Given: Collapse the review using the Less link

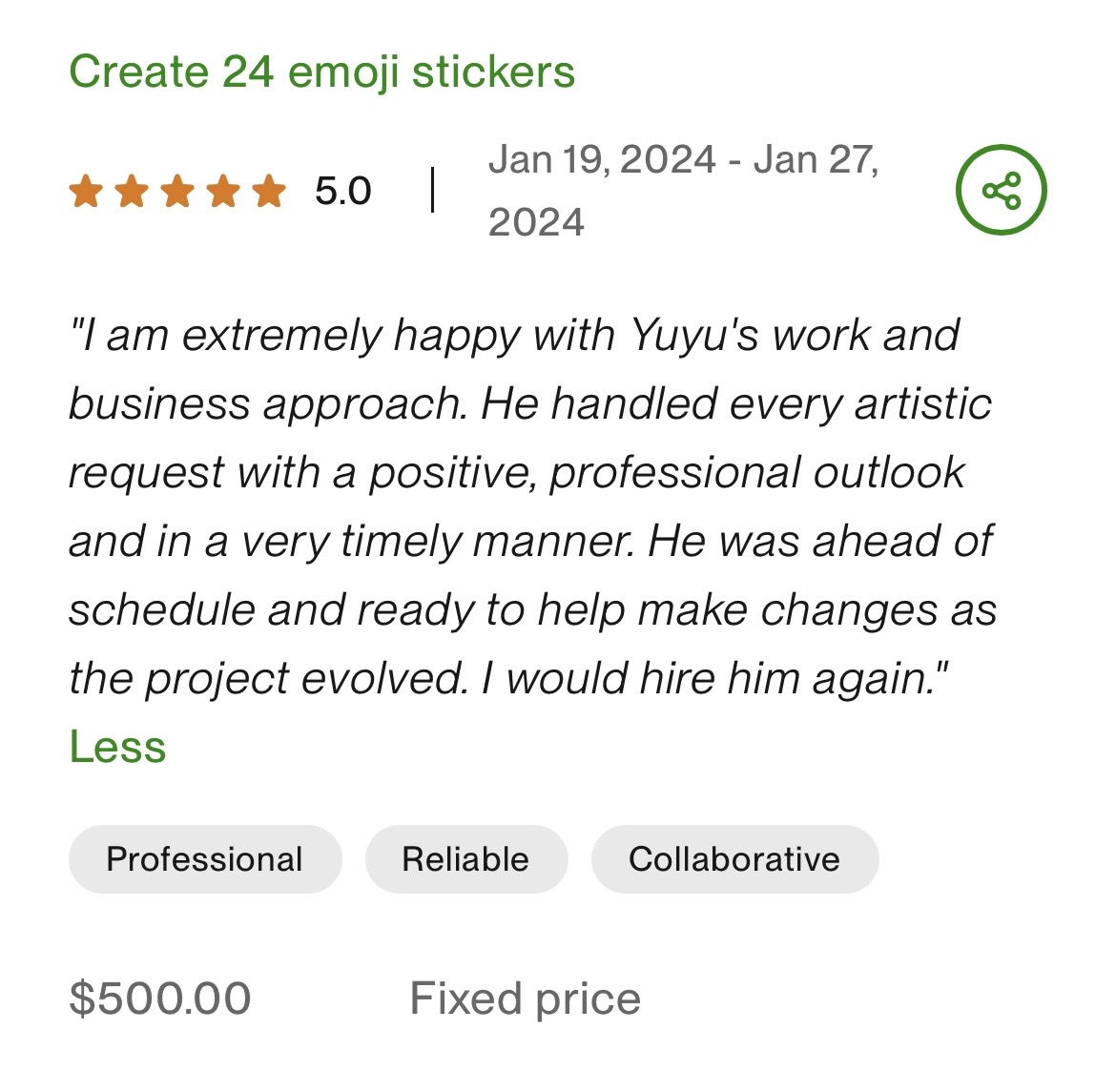Looking at the screenshot, I should pyautogui.click(x=117, y=747).
